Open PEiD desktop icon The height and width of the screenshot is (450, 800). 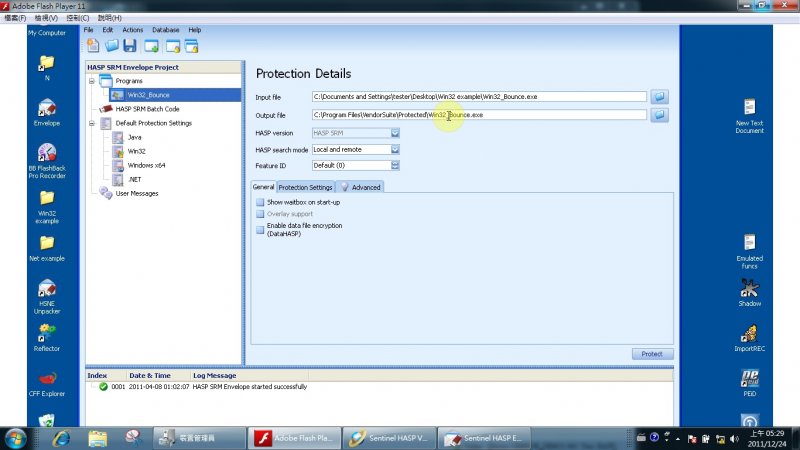tap(749, 383)
